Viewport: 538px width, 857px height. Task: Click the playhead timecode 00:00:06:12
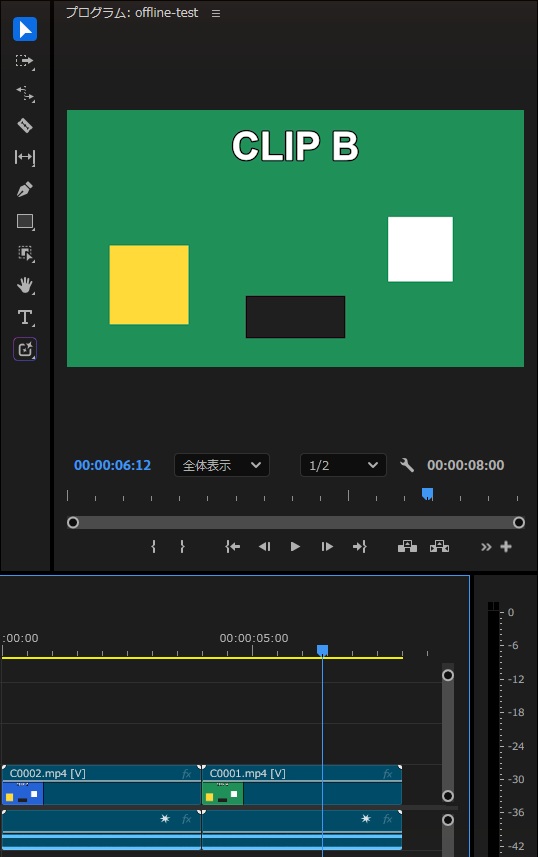click(x=113, y=465)
